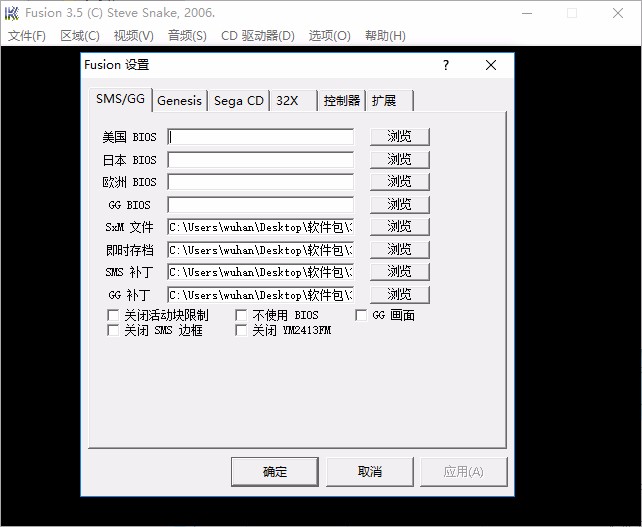Click the GG BIOS path field

(260, 205)
